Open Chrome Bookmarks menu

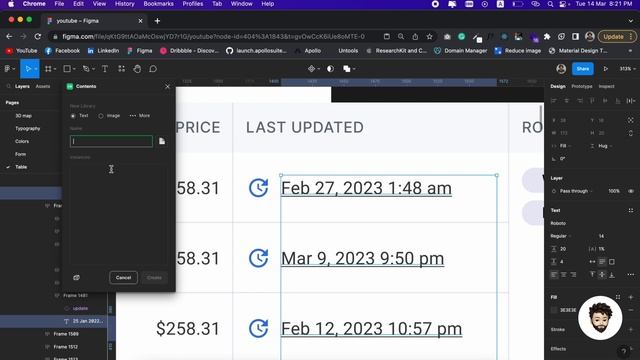(158, 4)
